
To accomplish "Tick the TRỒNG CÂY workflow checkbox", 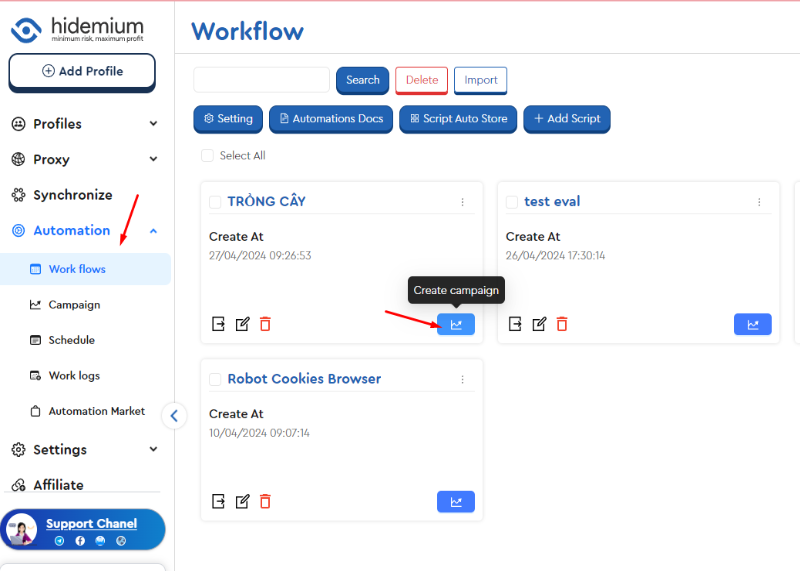I will pyautogui.click(x=215, y=202).
